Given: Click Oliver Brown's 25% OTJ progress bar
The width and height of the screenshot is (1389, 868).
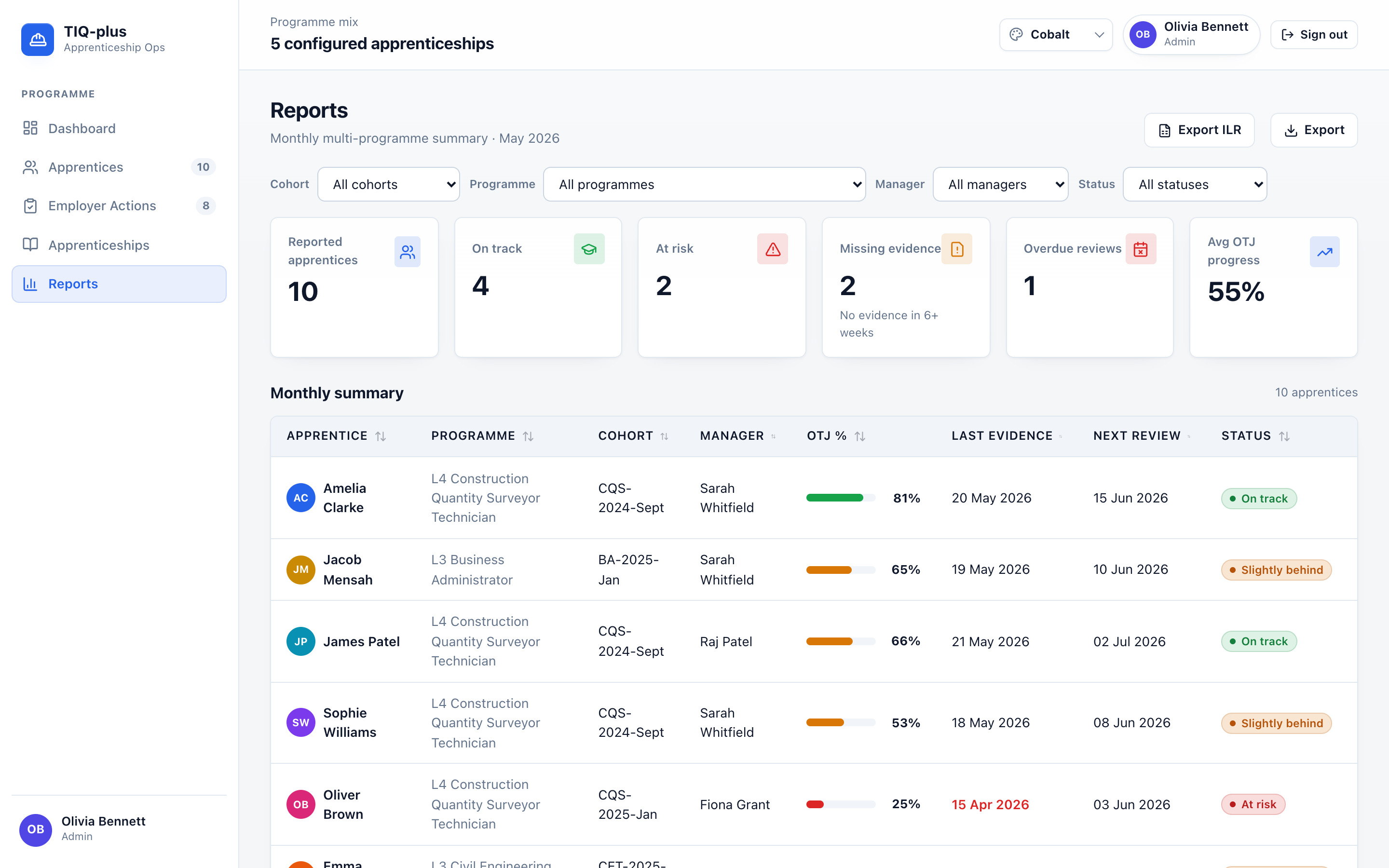Looking at the screenshot, I should point(840,804).
